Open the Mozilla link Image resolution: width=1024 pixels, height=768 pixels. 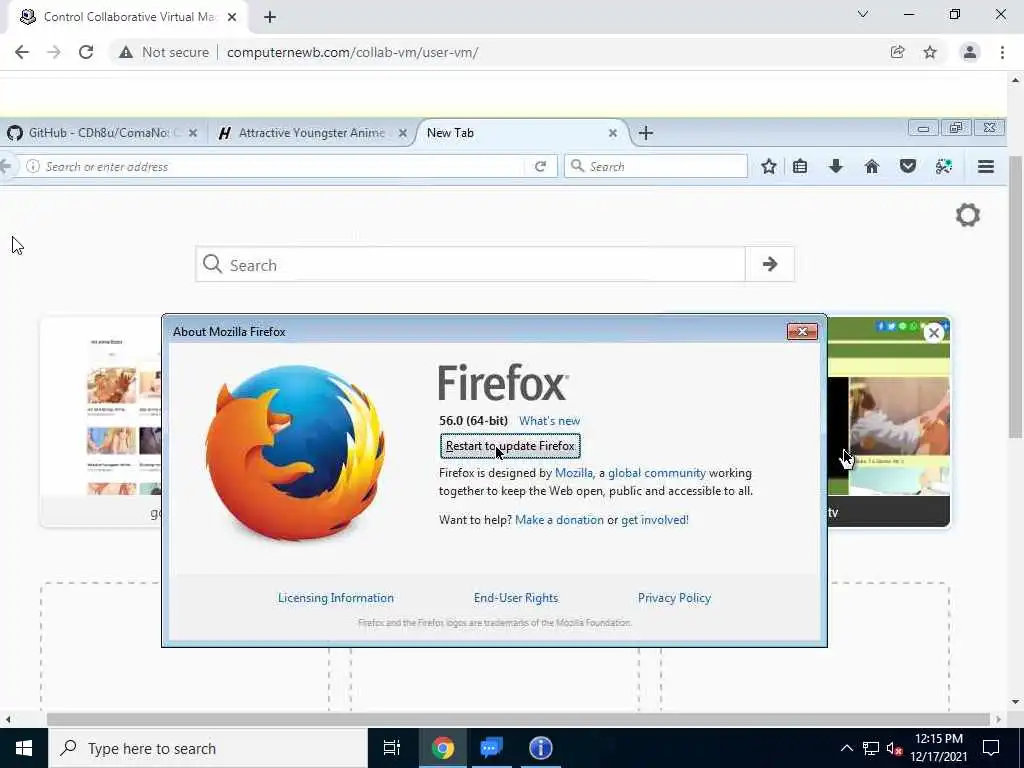tap(574, 473)
